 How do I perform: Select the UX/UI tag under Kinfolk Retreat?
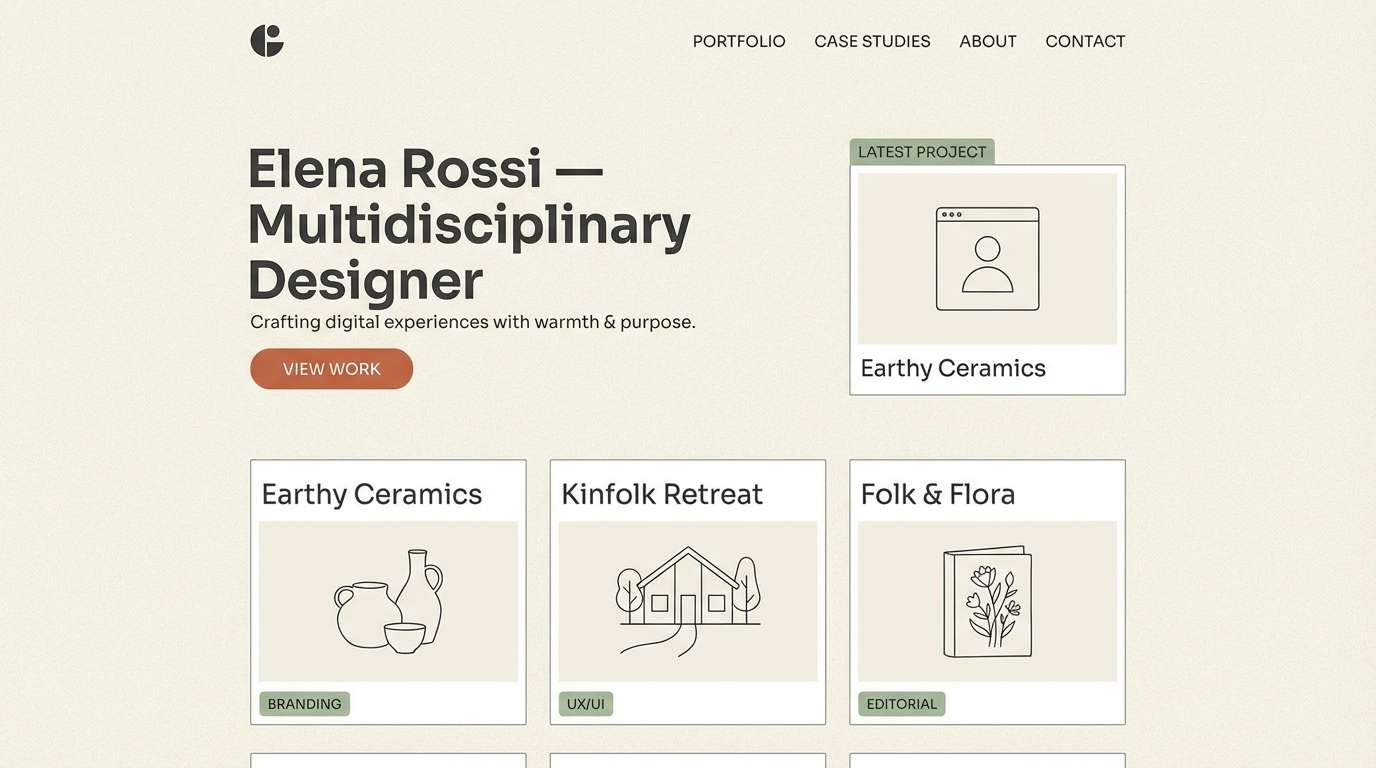click(585, 704)
